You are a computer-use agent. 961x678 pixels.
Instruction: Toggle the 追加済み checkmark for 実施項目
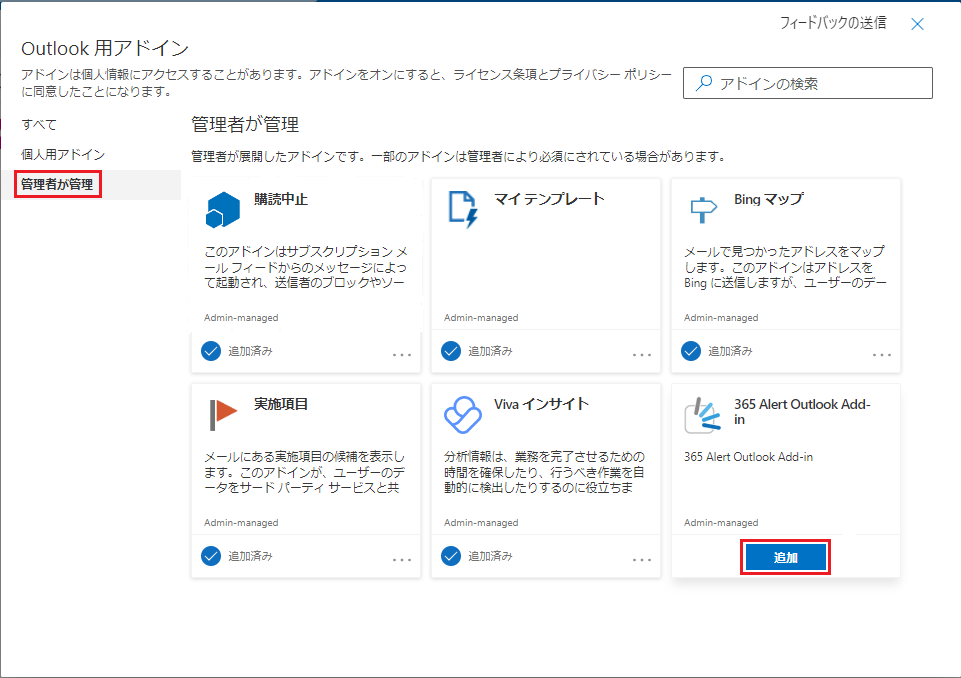point(211,556)
